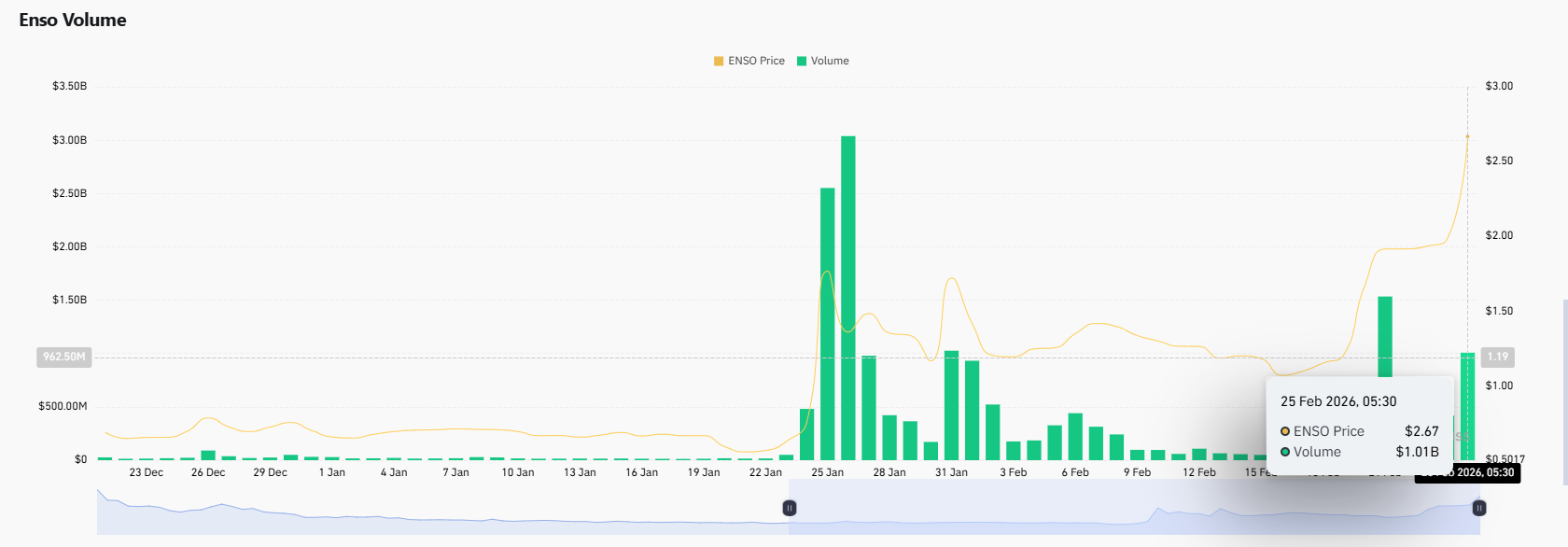Click the green Volume legend square
1568x547 pixels.
tap(802, 61)
